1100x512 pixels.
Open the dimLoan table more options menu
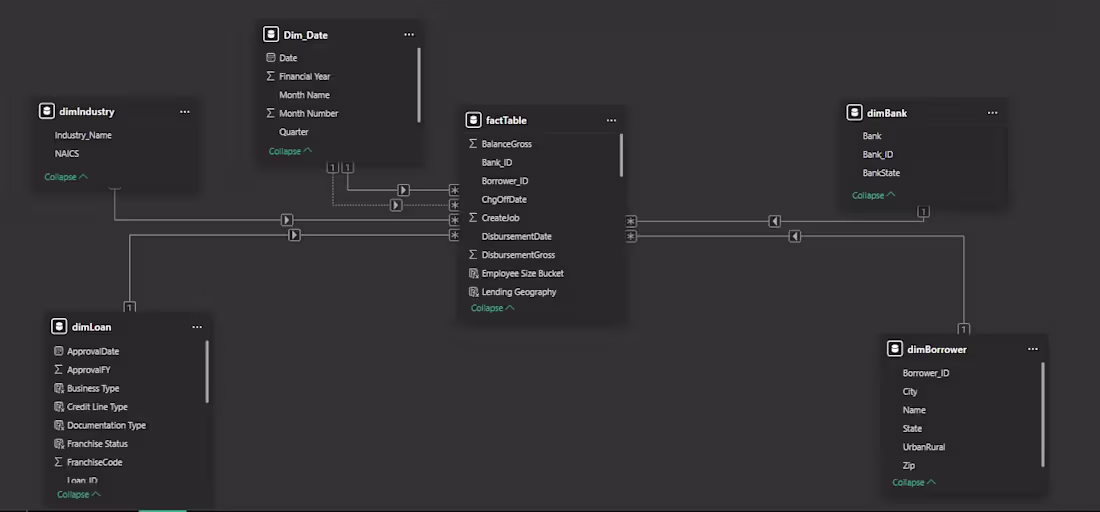click(x=196, y=327)
